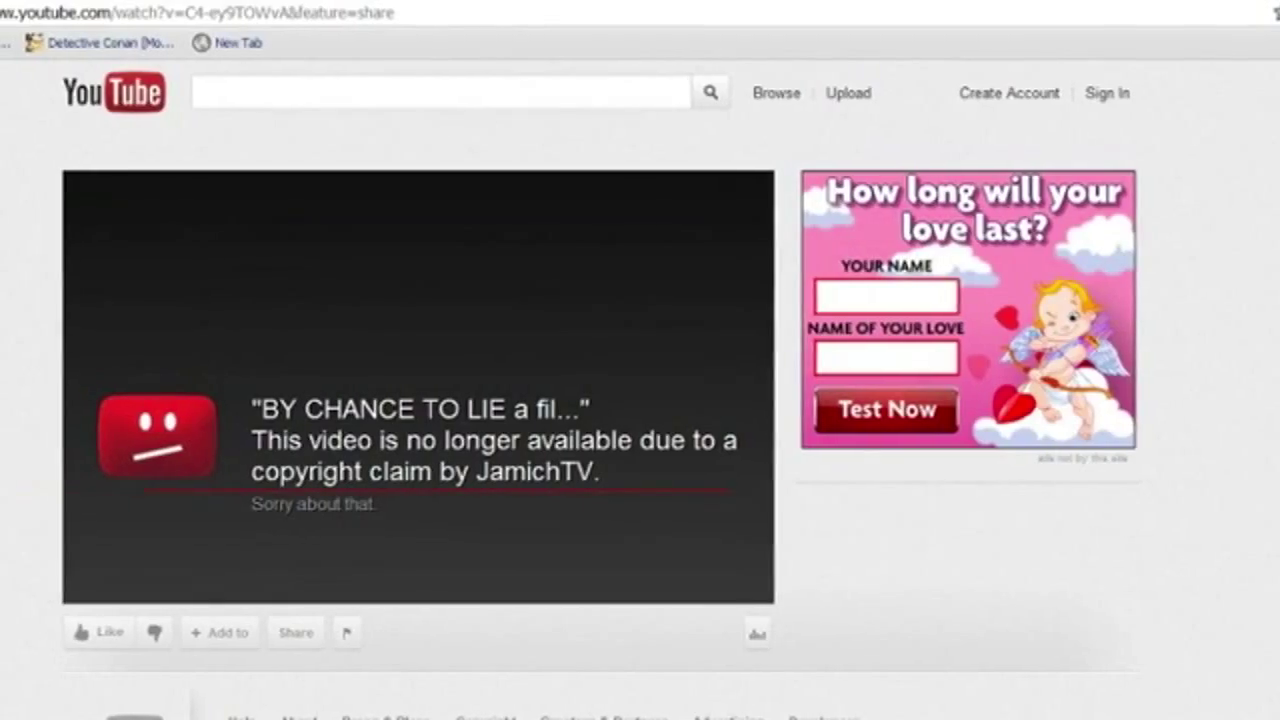This screenshot has width=1280, height=720.
Task: Click the YouTube logo
Action: tap(114, 92)
